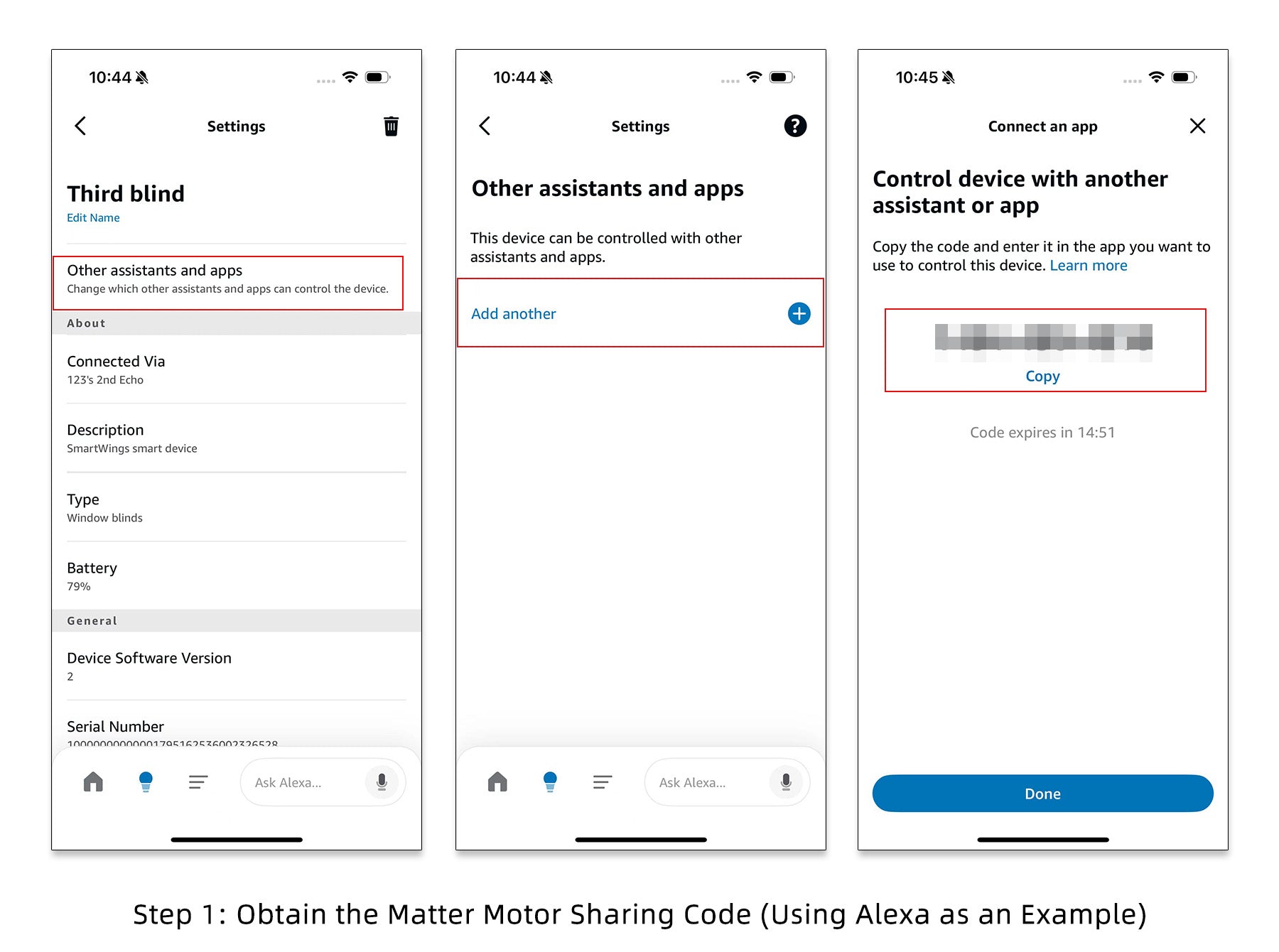Image resolution: width=1279 pixels, height=952 pixels.
Task: Tap Home icon in middle screen's bar
Action: pos(497,782)
